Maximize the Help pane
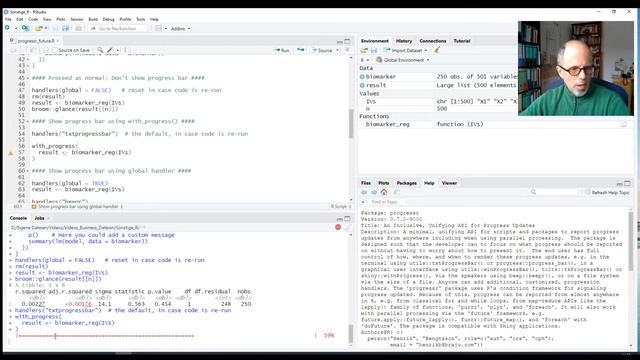 [x=627, y=183]
